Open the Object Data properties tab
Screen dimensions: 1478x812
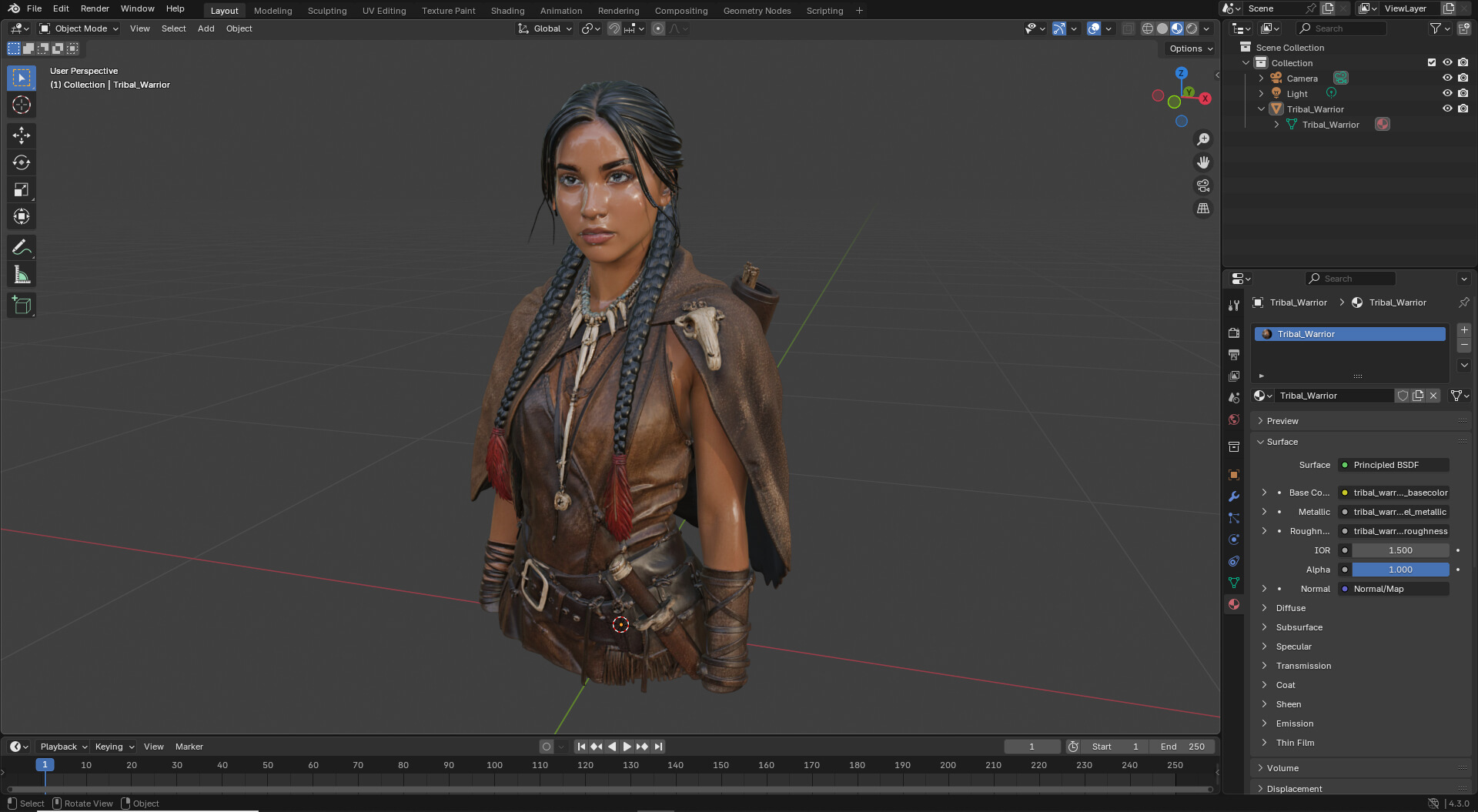pyautogui.click(x=1234, y=583)
